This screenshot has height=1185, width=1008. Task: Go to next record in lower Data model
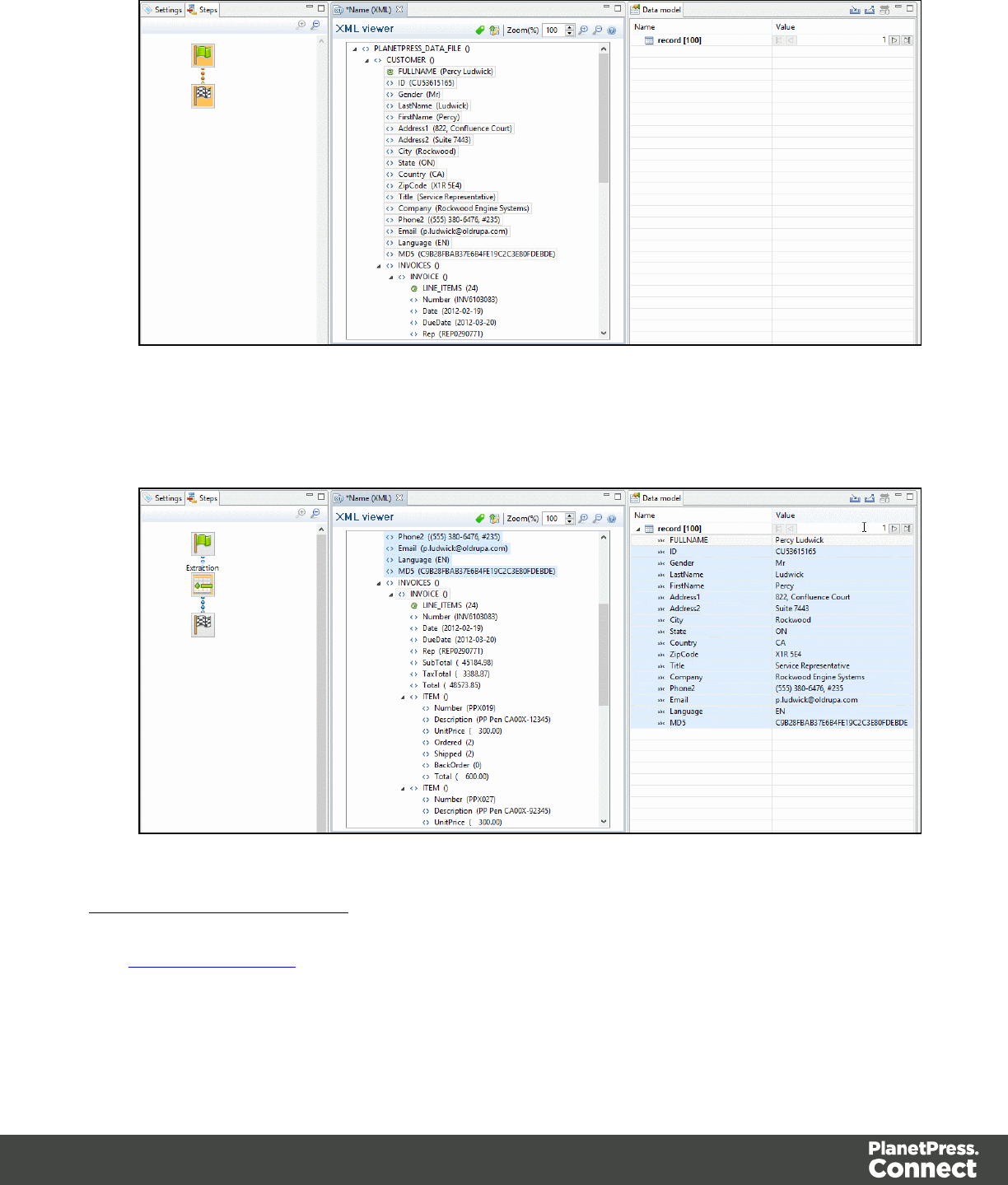[x=894, y=529]
